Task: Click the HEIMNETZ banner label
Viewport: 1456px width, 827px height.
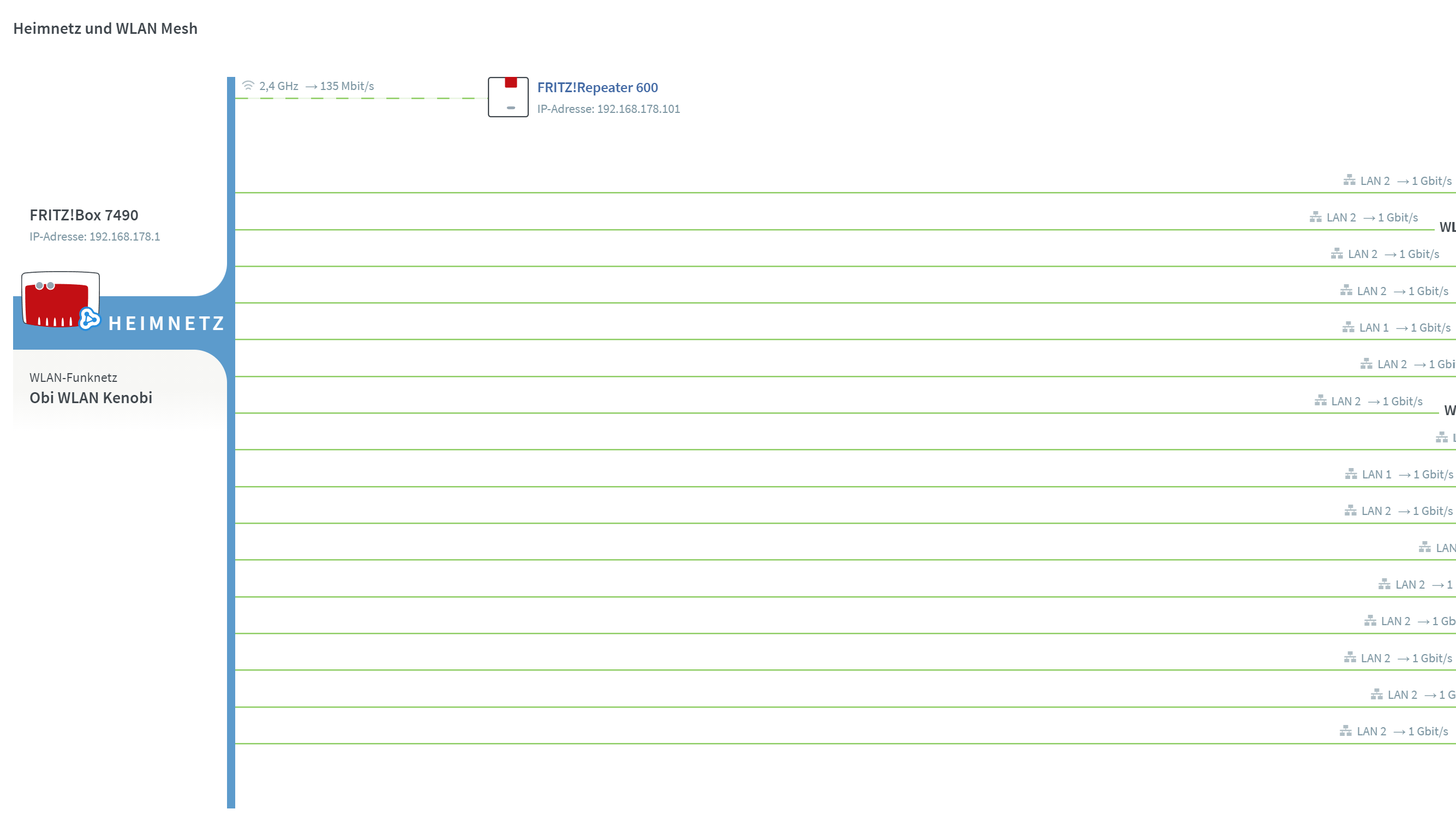Action: (x=166, y=323)
